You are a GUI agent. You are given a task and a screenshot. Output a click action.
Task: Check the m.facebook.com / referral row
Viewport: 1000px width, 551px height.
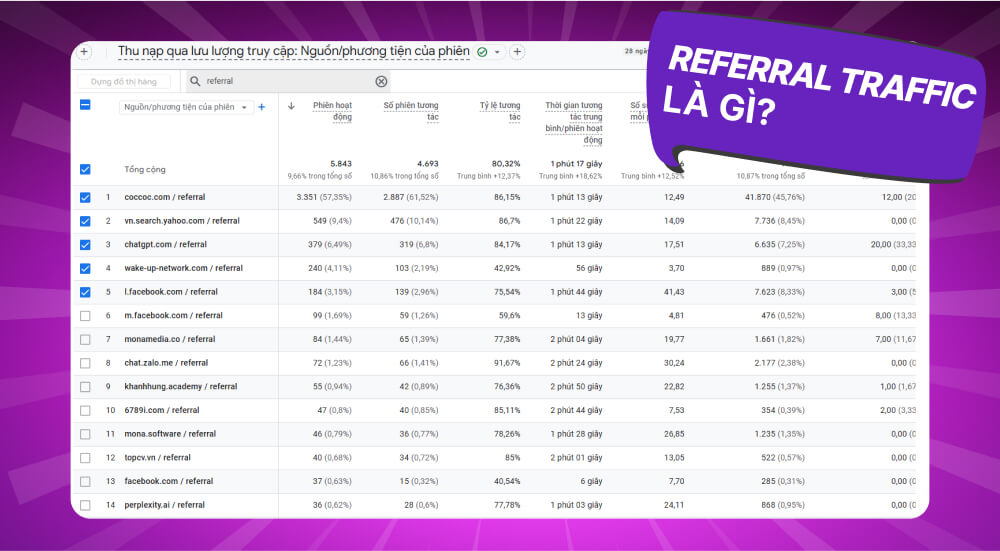85,316
